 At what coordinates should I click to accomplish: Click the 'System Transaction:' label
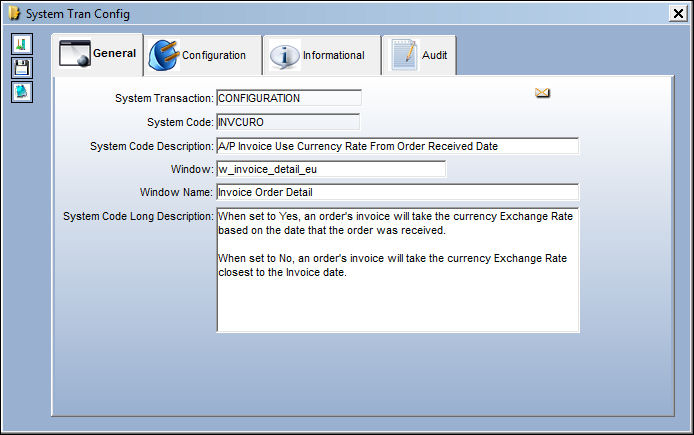click(x=164, y=98)
